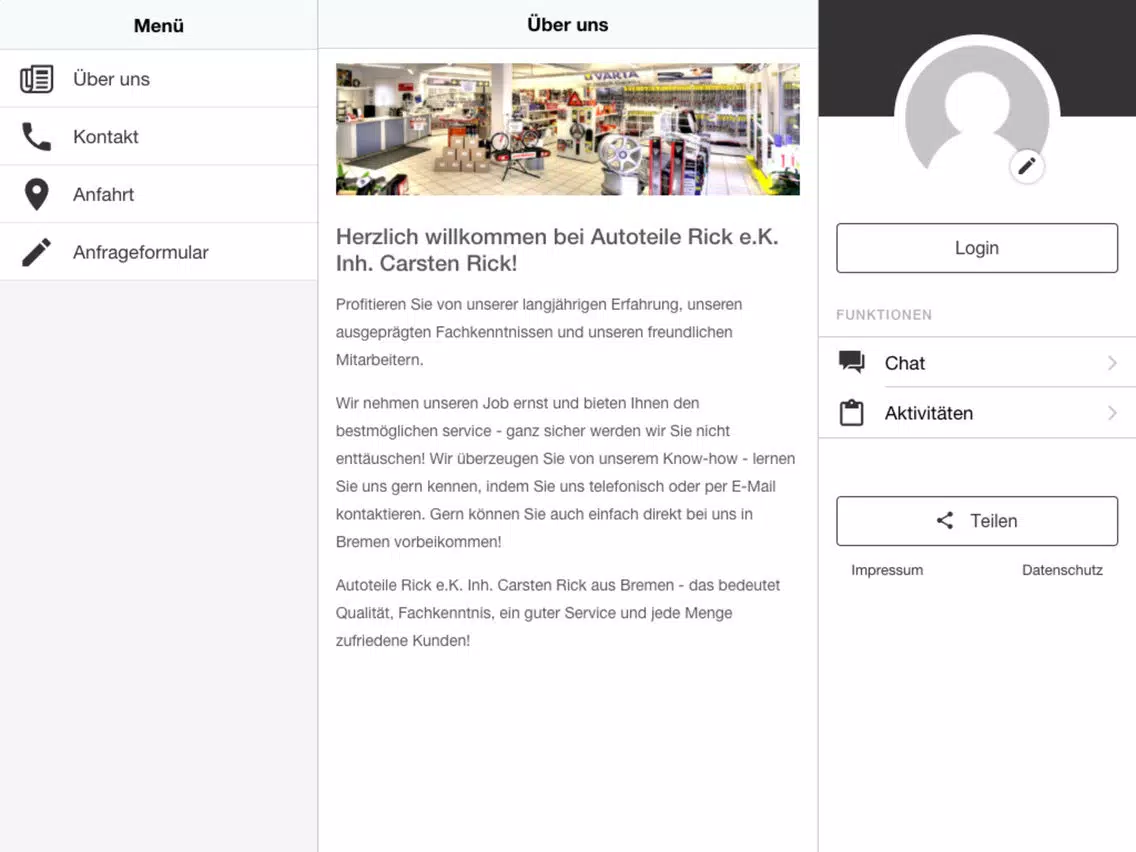Click the grey profile avatar picture
The width and height of the screenshot is (1136, 852).
977,109
